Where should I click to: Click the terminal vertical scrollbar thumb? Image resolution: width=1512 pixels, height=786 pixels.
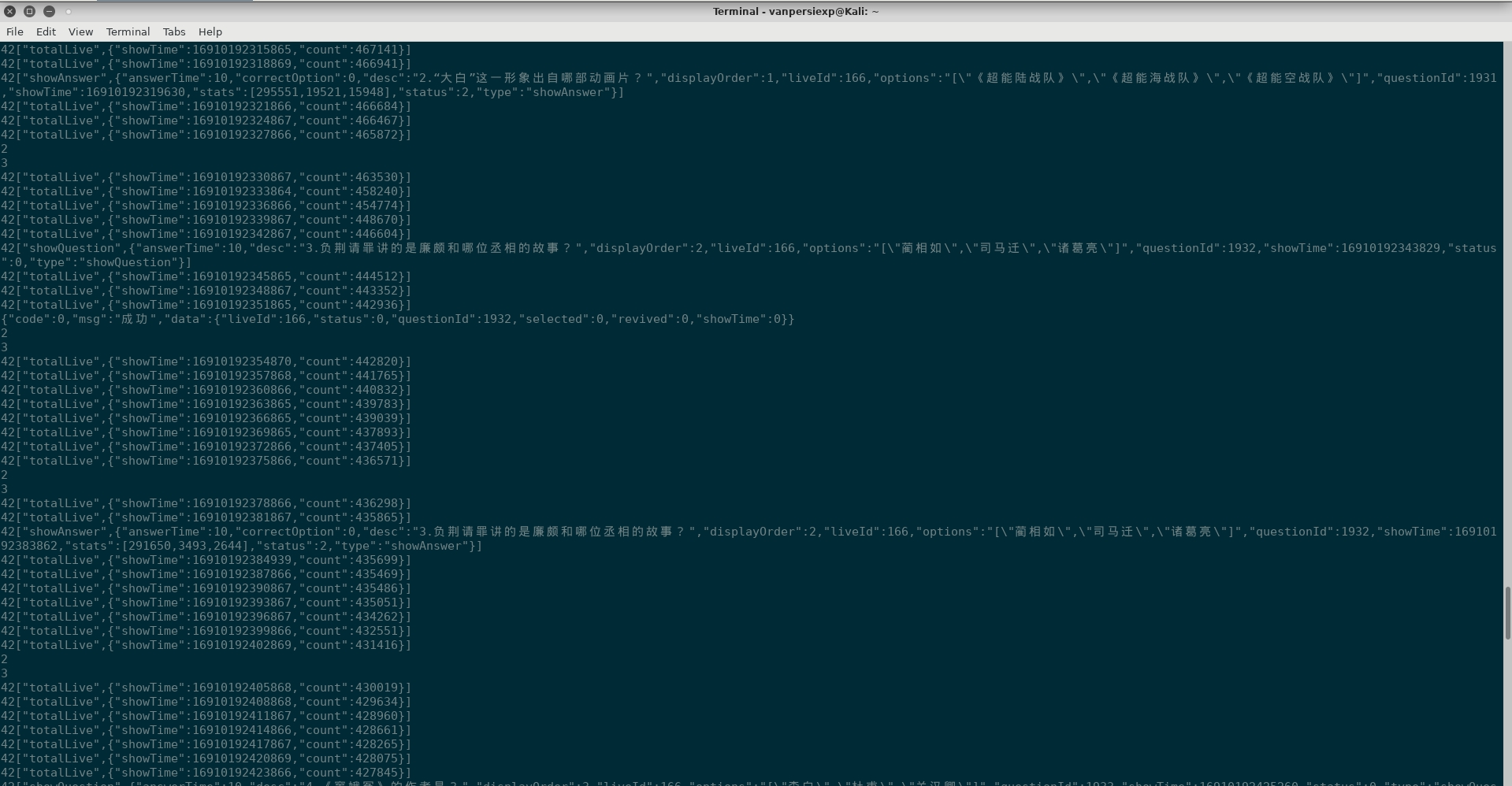(1507, 614)
